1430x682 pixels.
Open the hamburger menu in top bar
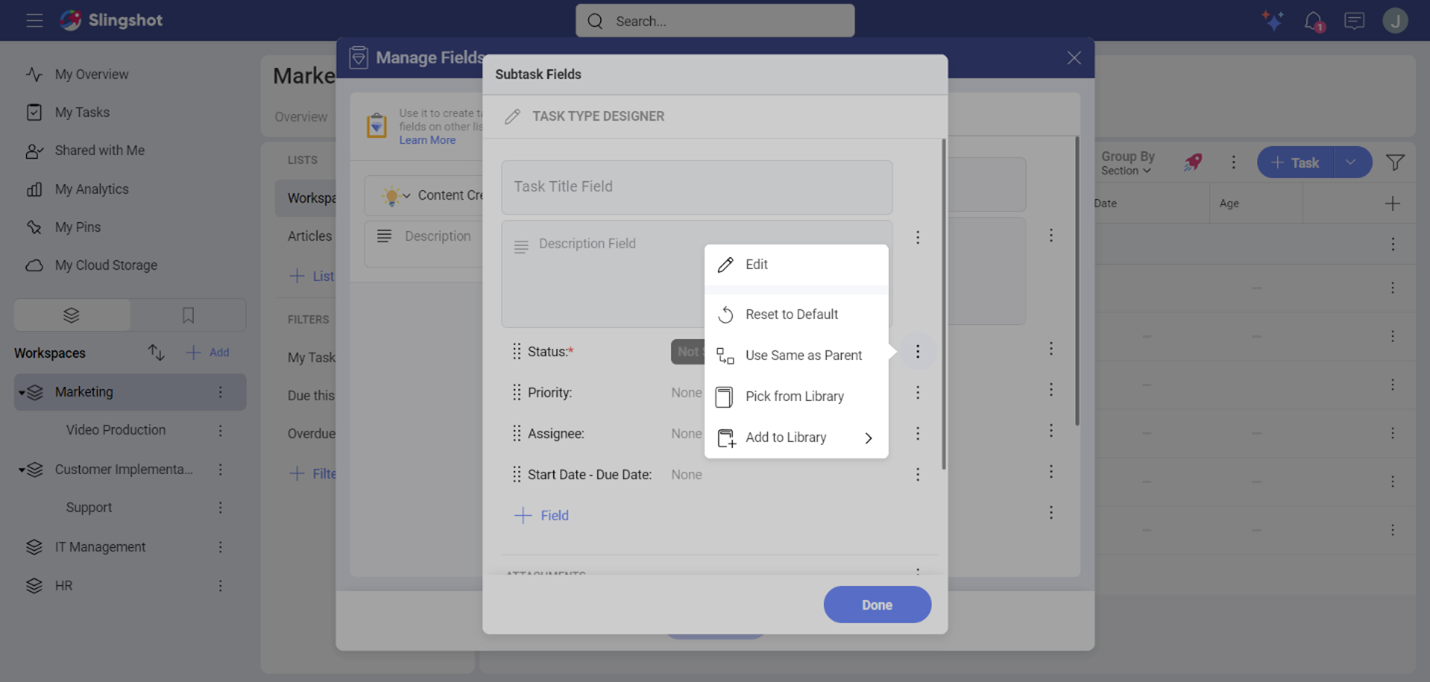34,20
